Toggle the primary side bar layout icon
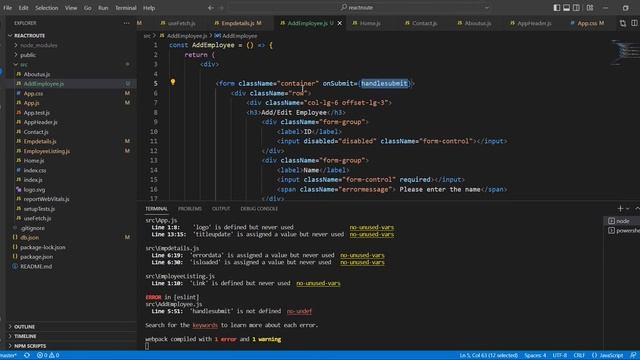Image resolution: width=640 pixels, height=360 pixels. tap(557, 8)
